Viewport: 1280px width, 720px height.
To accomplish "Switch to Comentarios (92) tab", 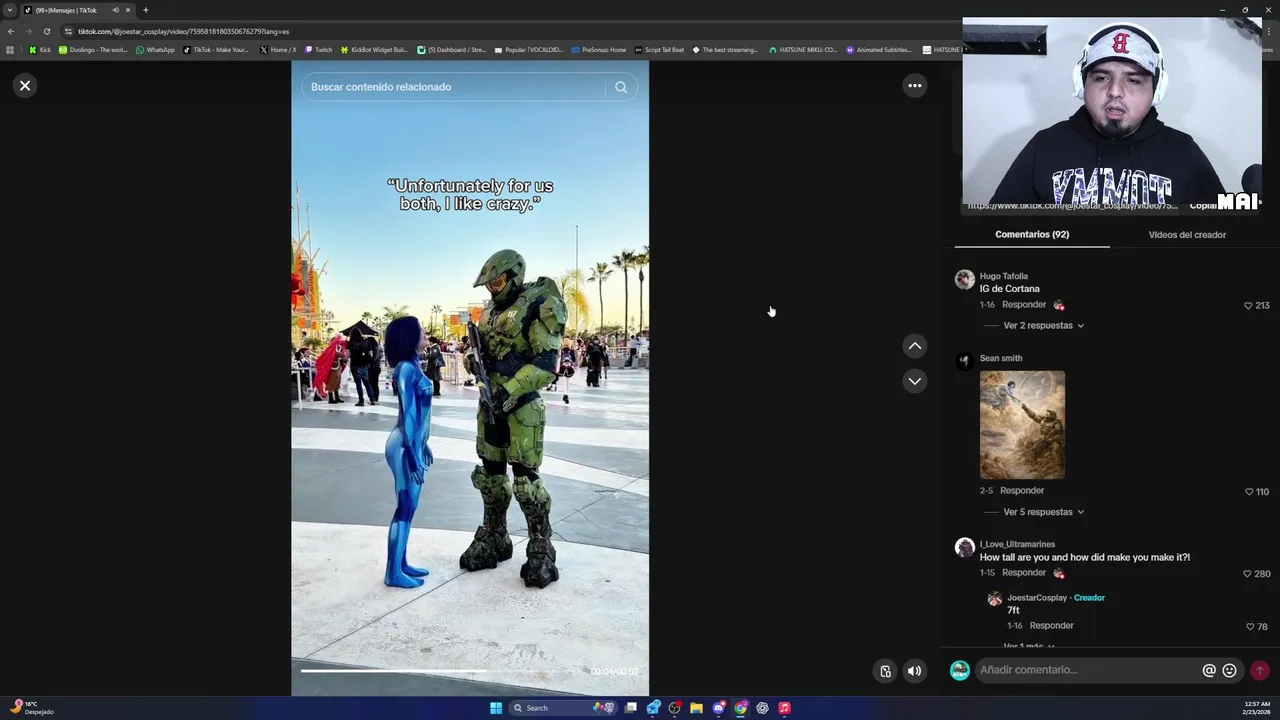I will point(1032,235).
